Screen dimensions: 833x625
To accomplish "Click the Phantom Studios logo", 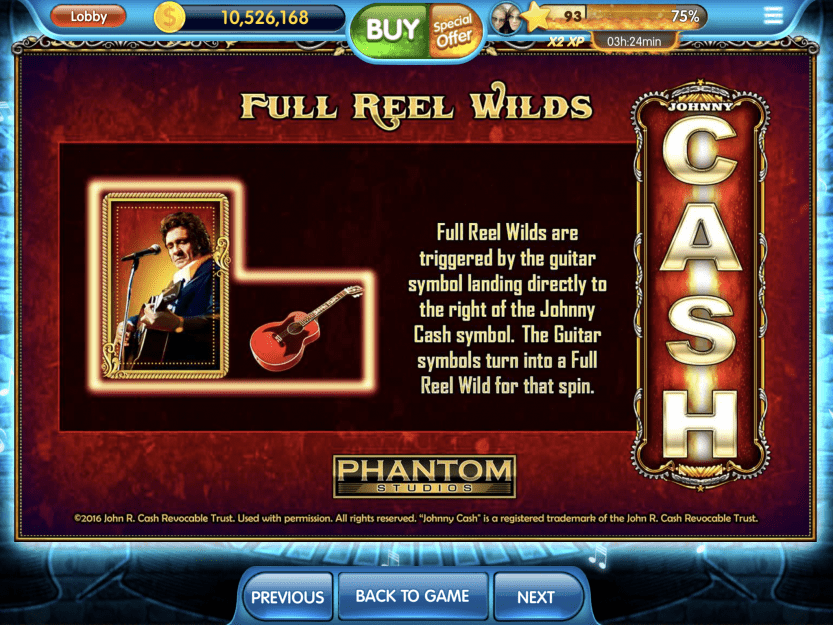I will [424, 476].
